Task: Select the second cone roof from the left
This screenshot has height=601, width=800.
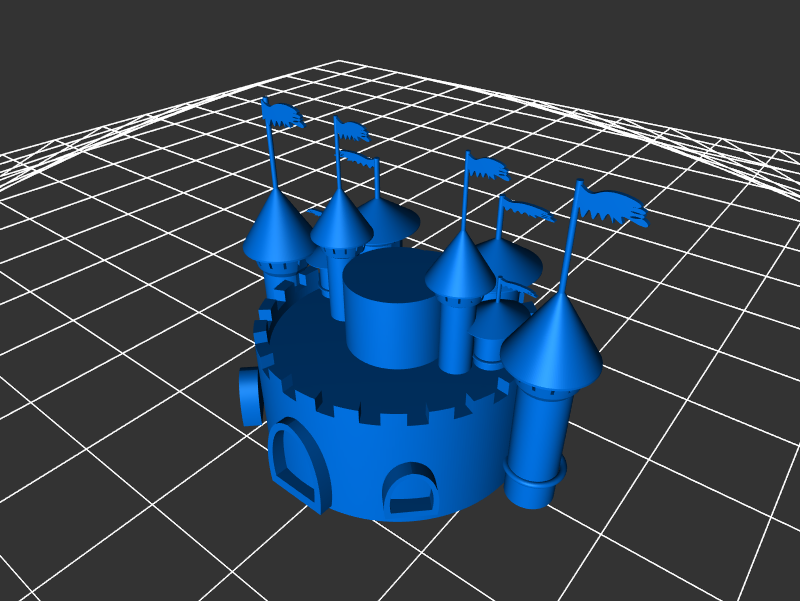Action: pyautogui.click(x=341, y=220)
